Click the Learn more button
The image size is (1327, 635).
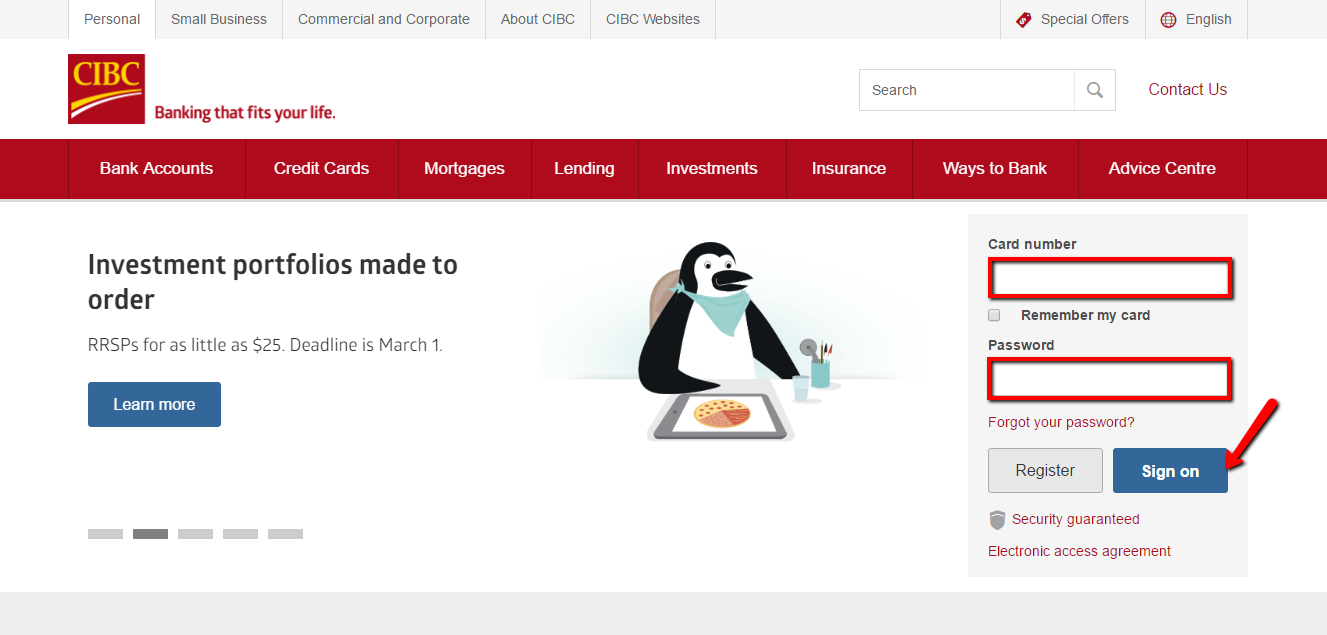tap(154, 404)
